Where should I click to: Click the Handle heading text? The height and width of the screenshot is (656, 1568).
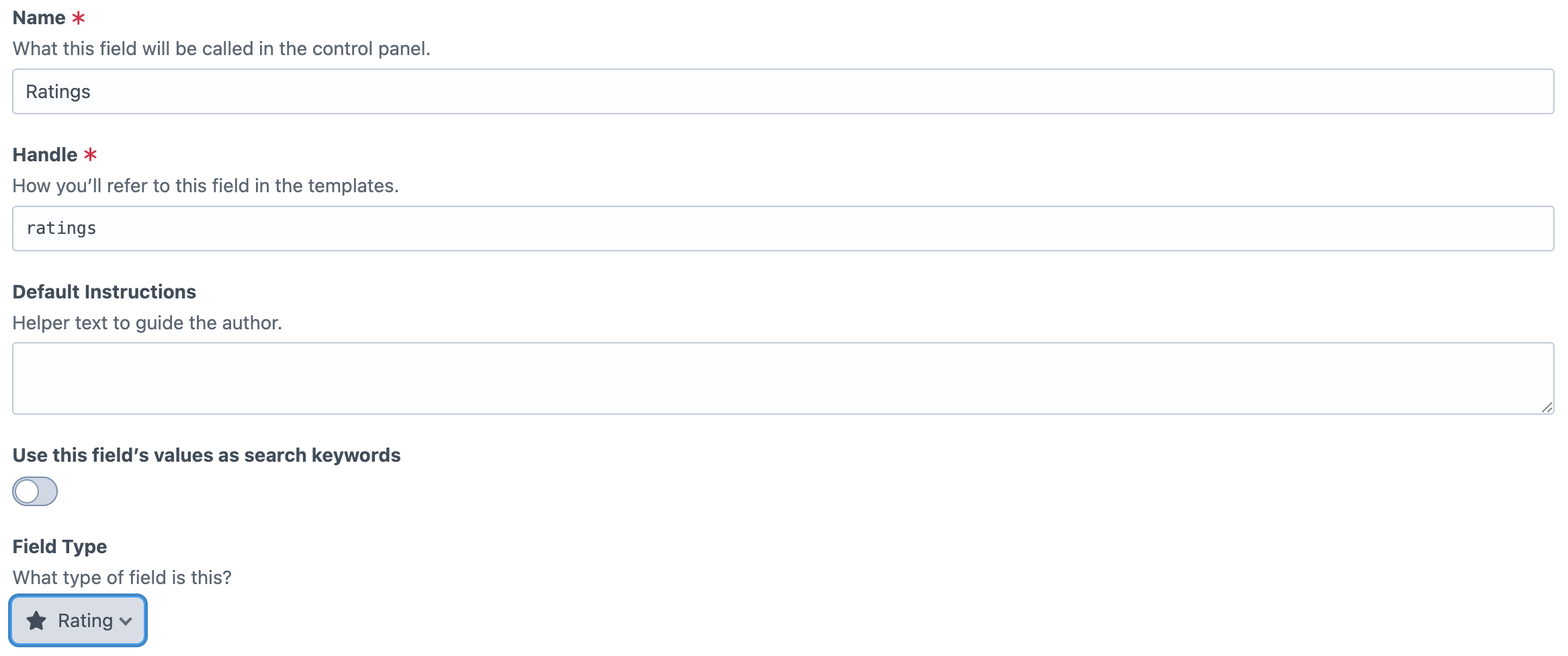pyautogui.click(x=44, y=154)
